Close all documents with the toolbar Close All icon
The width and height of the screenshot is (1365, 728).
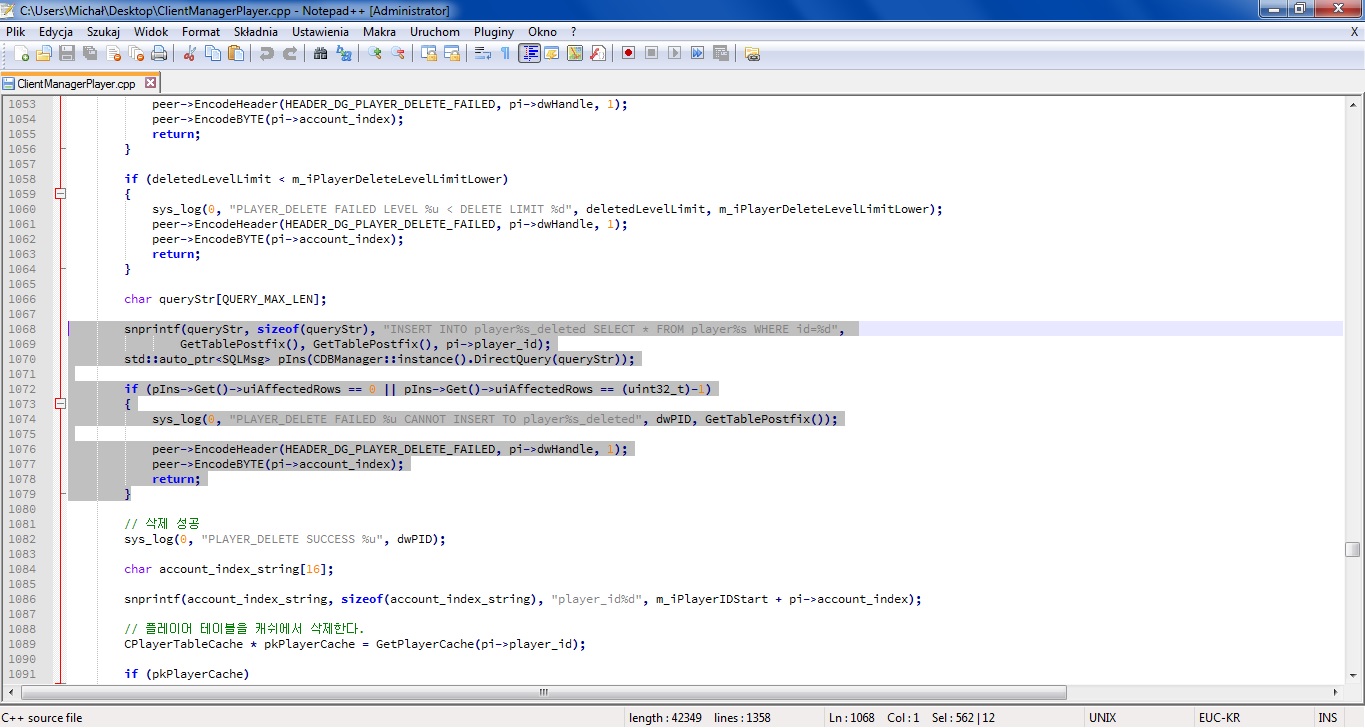coord(136,53)
